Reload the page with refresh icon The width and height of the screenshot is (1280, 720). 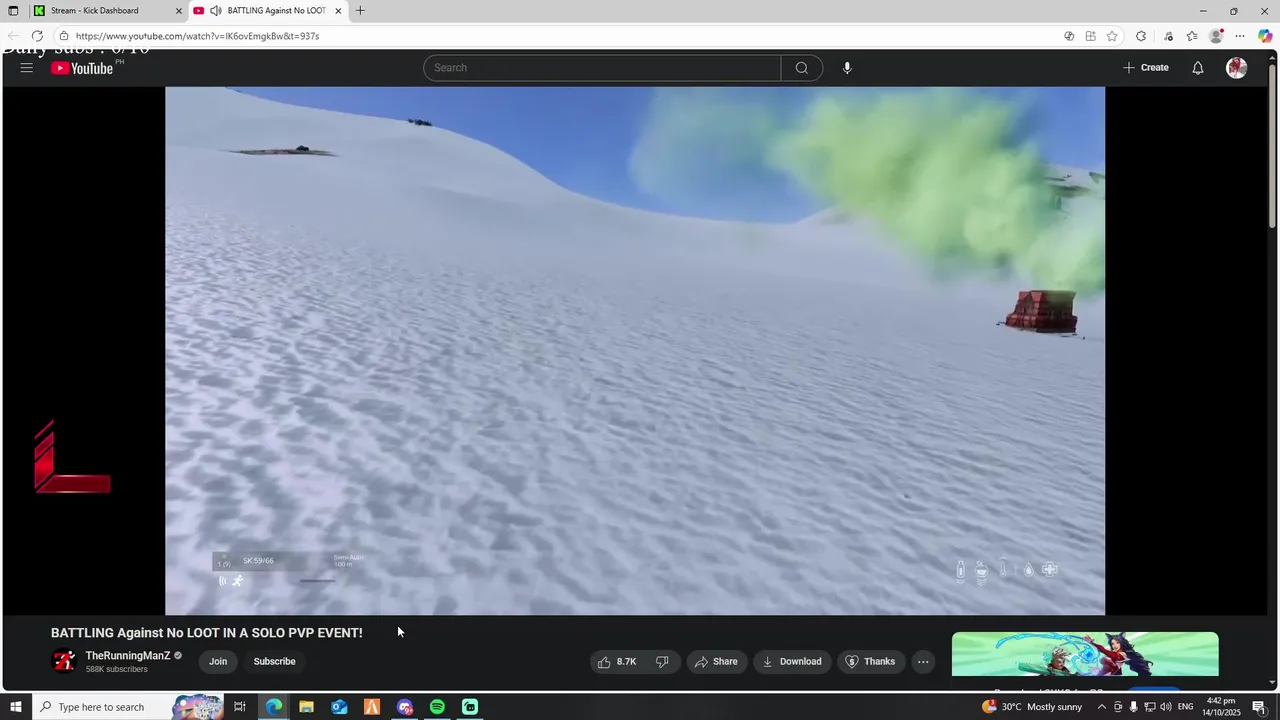click(x=37, y=36)
